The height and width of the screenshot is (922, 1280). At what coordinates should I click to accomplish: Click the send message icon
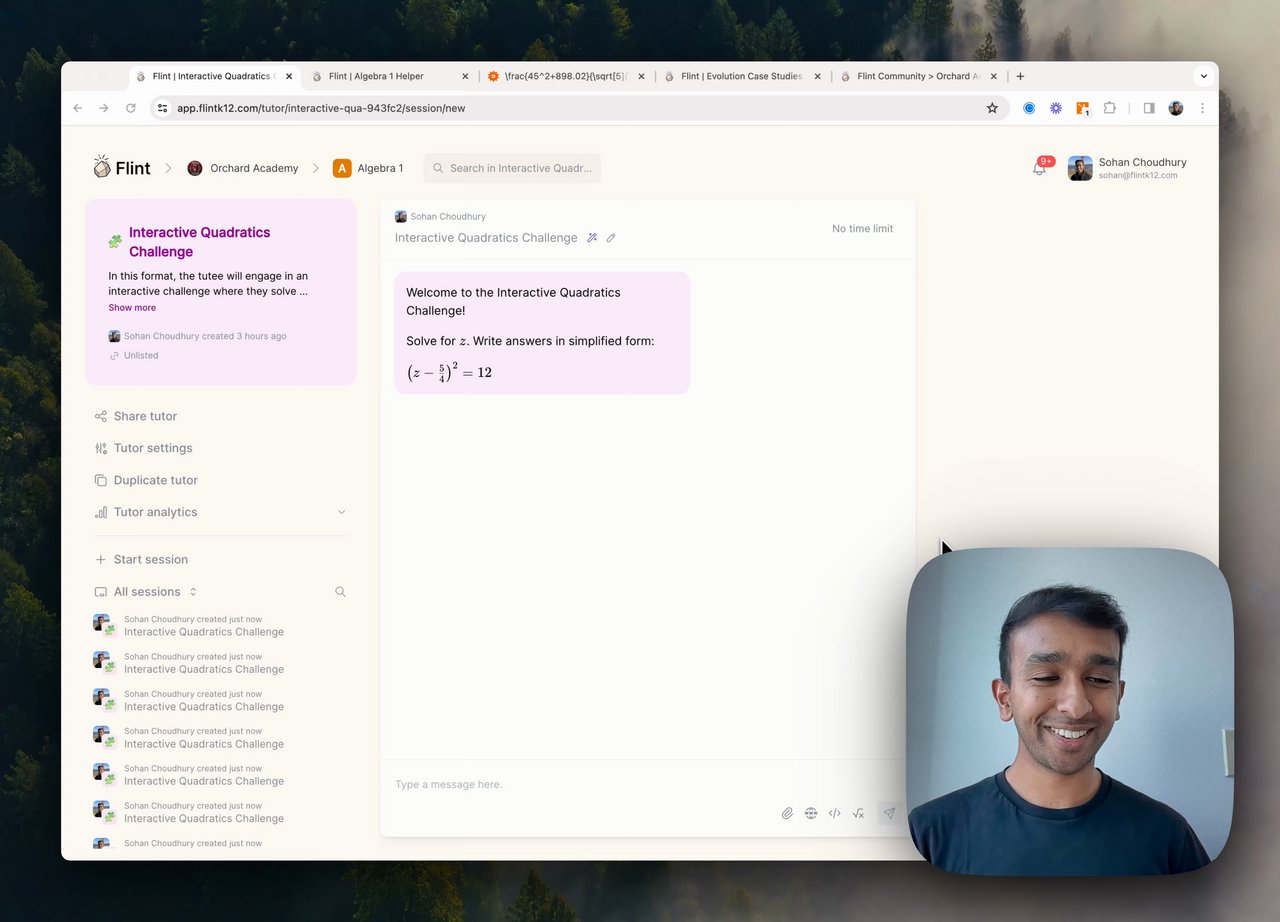889,813
